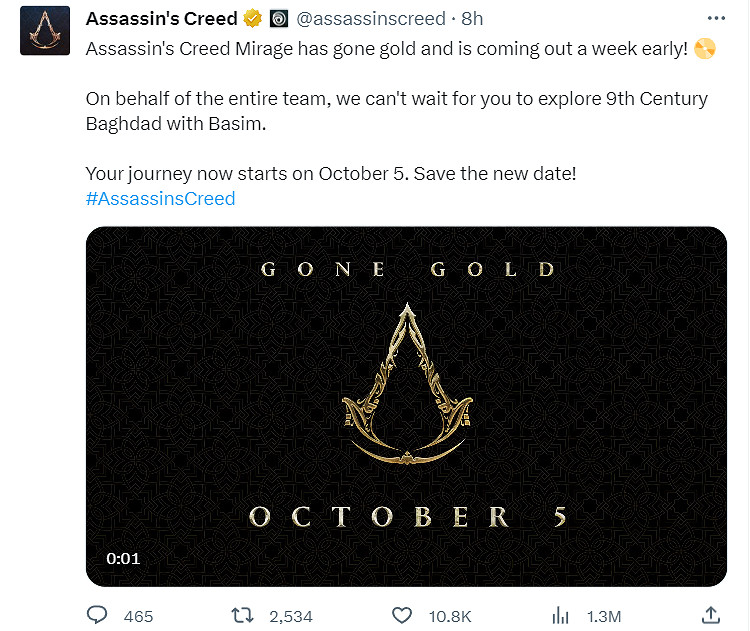Viewport: 750px width, 631px height.
Task: Click the tweet text about 9th Century Baghdad
Action: tap(396, 112)
